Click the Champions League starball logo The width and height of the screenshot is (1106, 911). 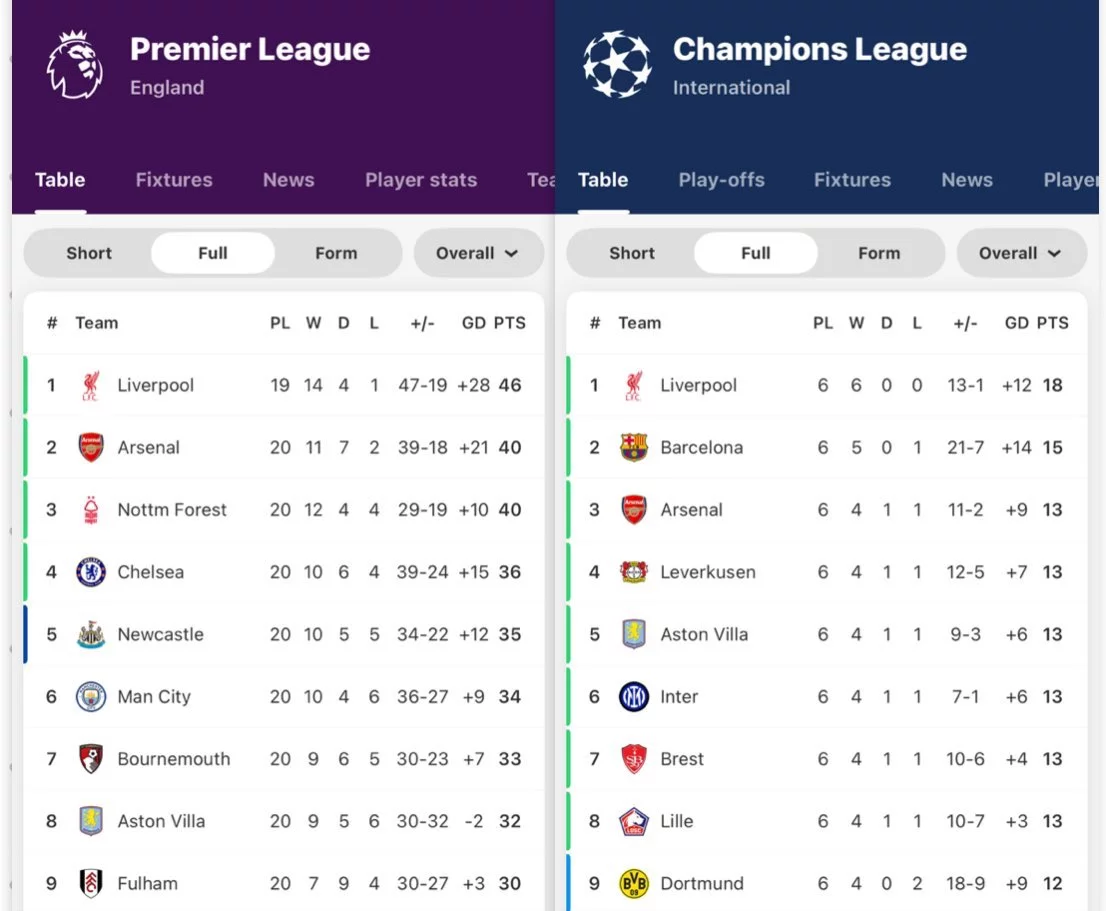click(617, 64)
